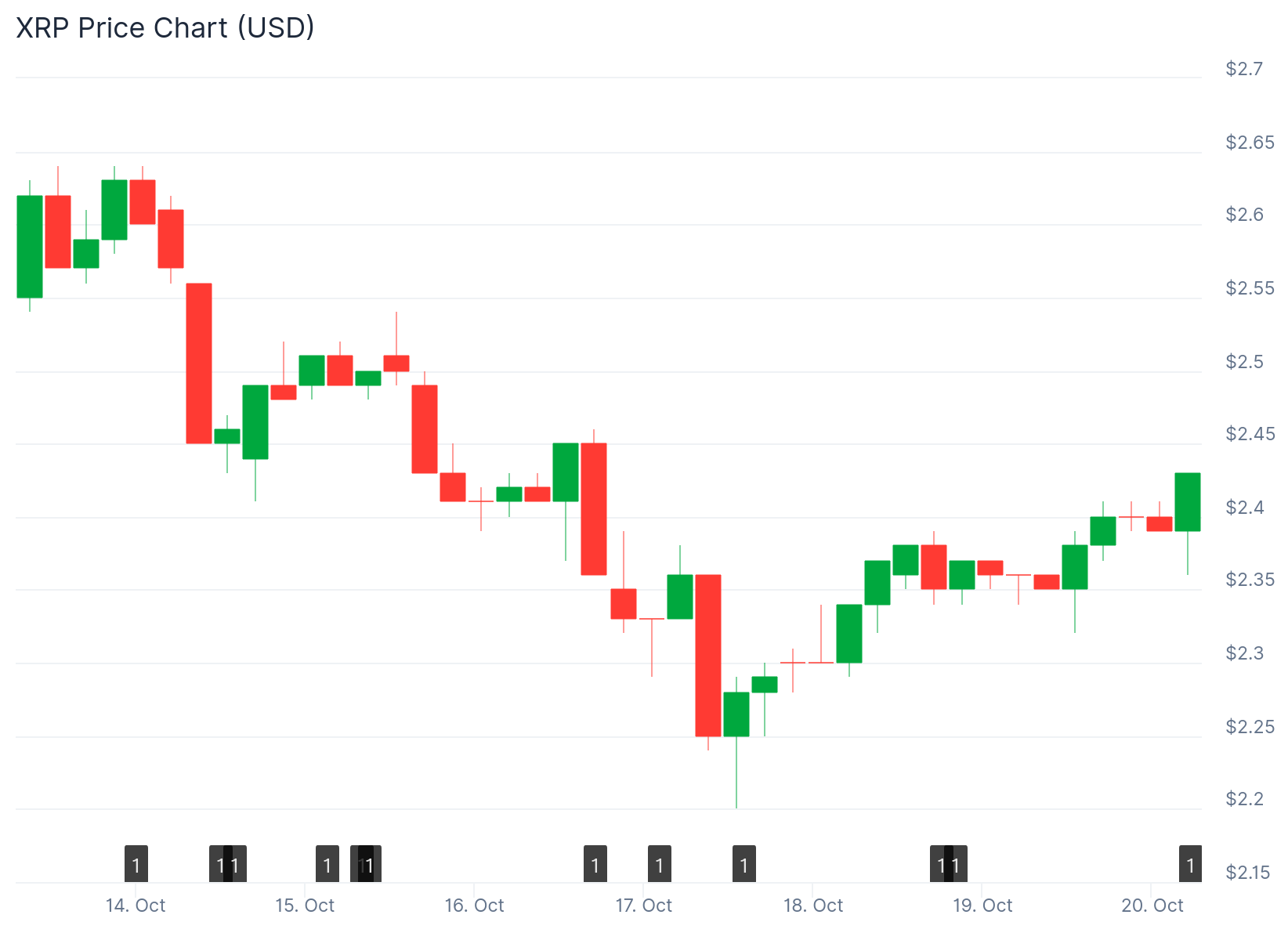Screen dimensions: 1288x940
Task: Select the tall red candle dropping from $2.56
Action: pyautogui.click(x=199, y=363)
